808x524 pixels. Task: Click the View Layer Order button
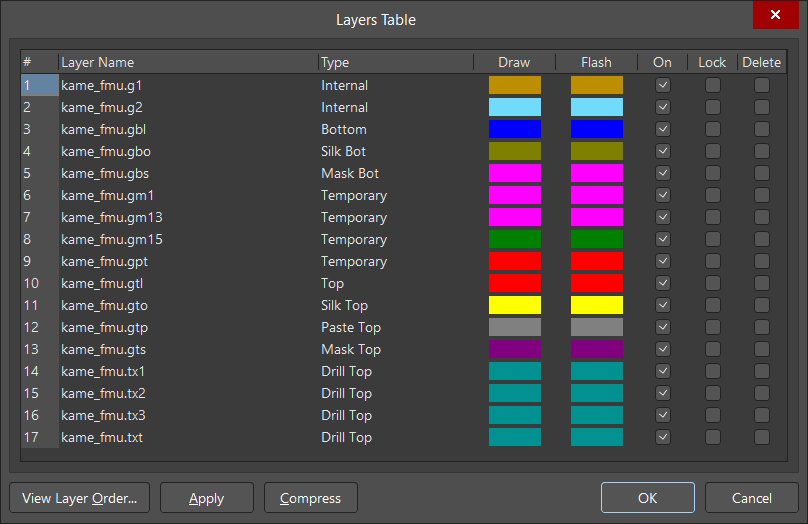[79, 498]
